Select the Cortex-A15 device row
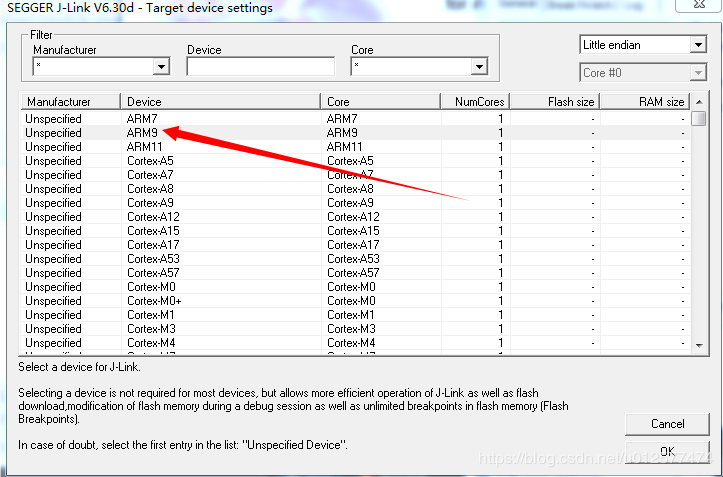Viewport: 723px width, 477px height. click(x=355, y=231)
